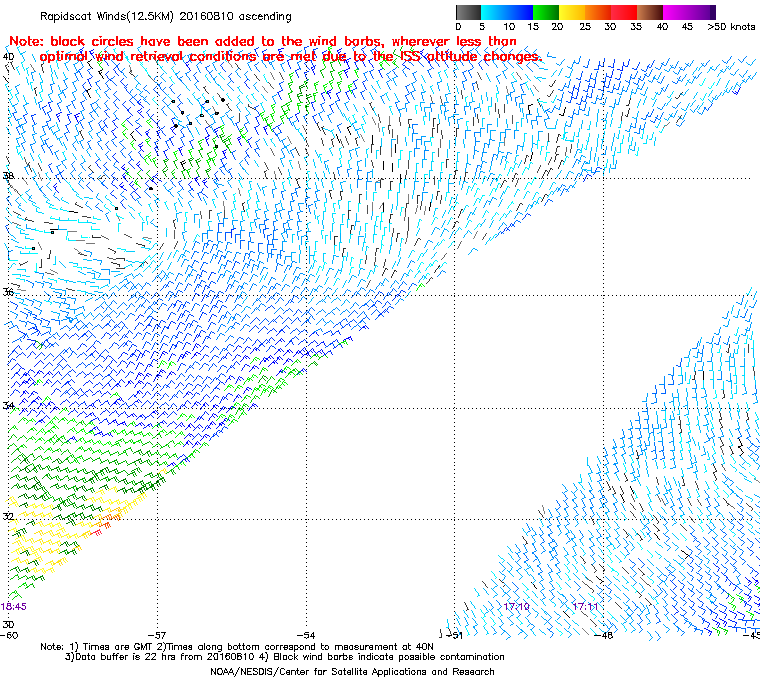The image size is (760, 688).
Task: Click the '>50 knots' legend label
Action: click(731, 27)
